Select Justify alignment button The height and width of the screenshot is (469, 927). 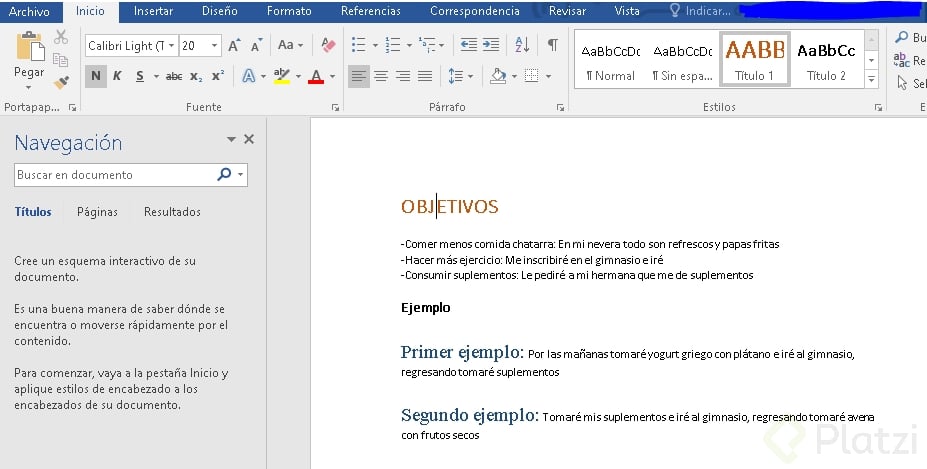click(425, 76)
